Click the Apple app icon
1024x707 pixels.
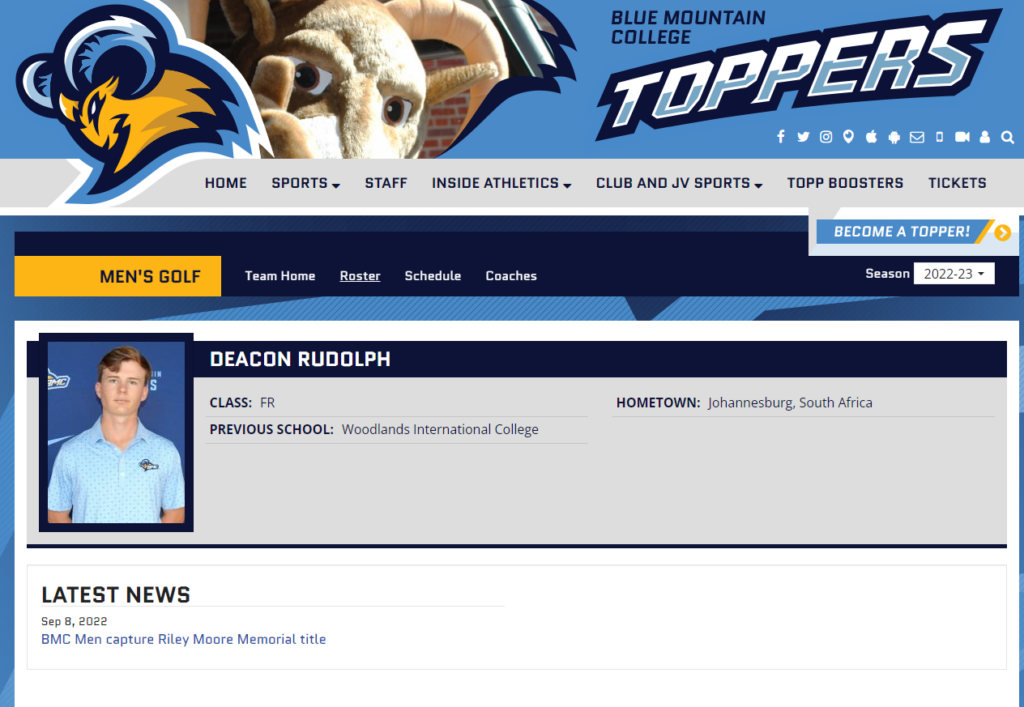coord(871,137)
